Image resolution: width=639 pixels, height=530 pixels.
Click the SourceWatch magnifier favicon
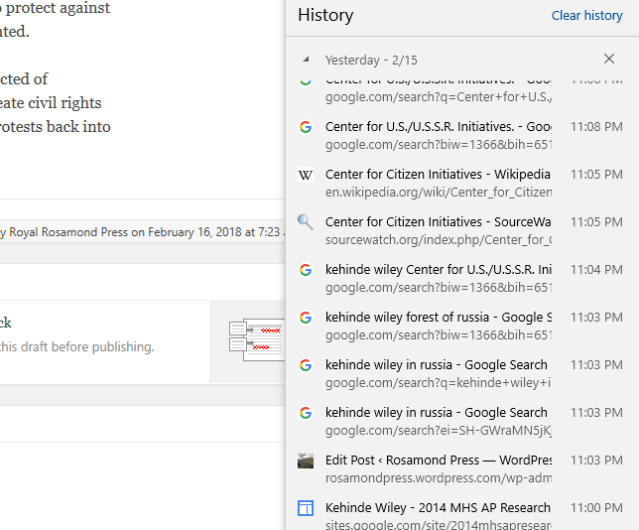coord(306,222)
